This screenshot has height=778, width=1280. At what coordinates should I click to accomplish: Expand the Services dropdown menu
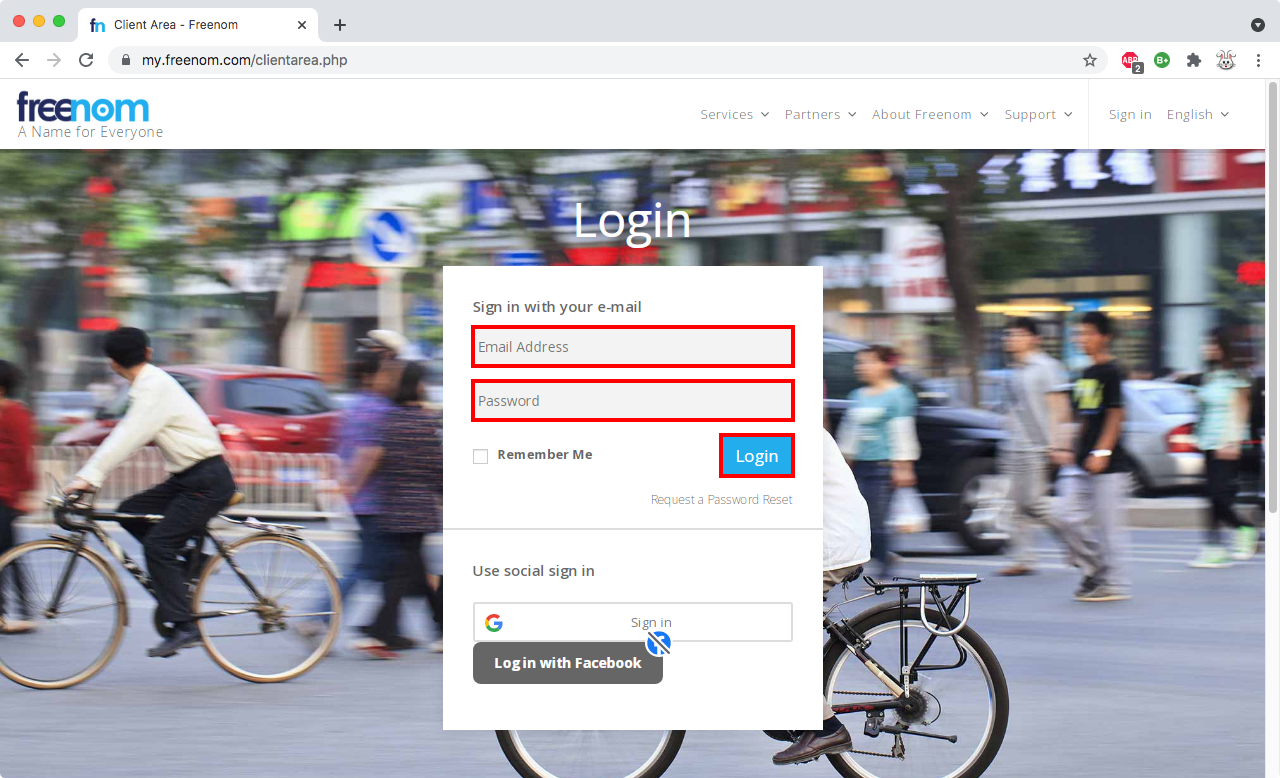point(734,115)
